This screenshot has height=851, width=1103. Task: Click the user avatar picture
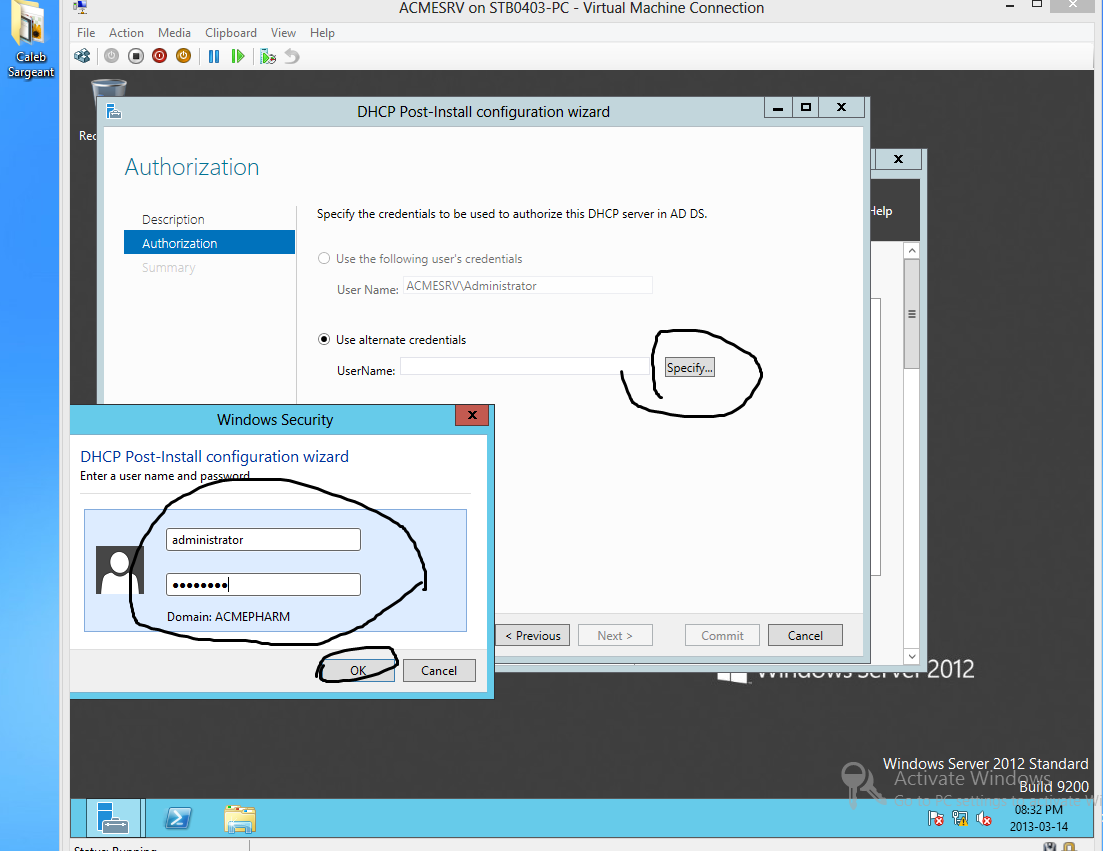tap(120, 570)
